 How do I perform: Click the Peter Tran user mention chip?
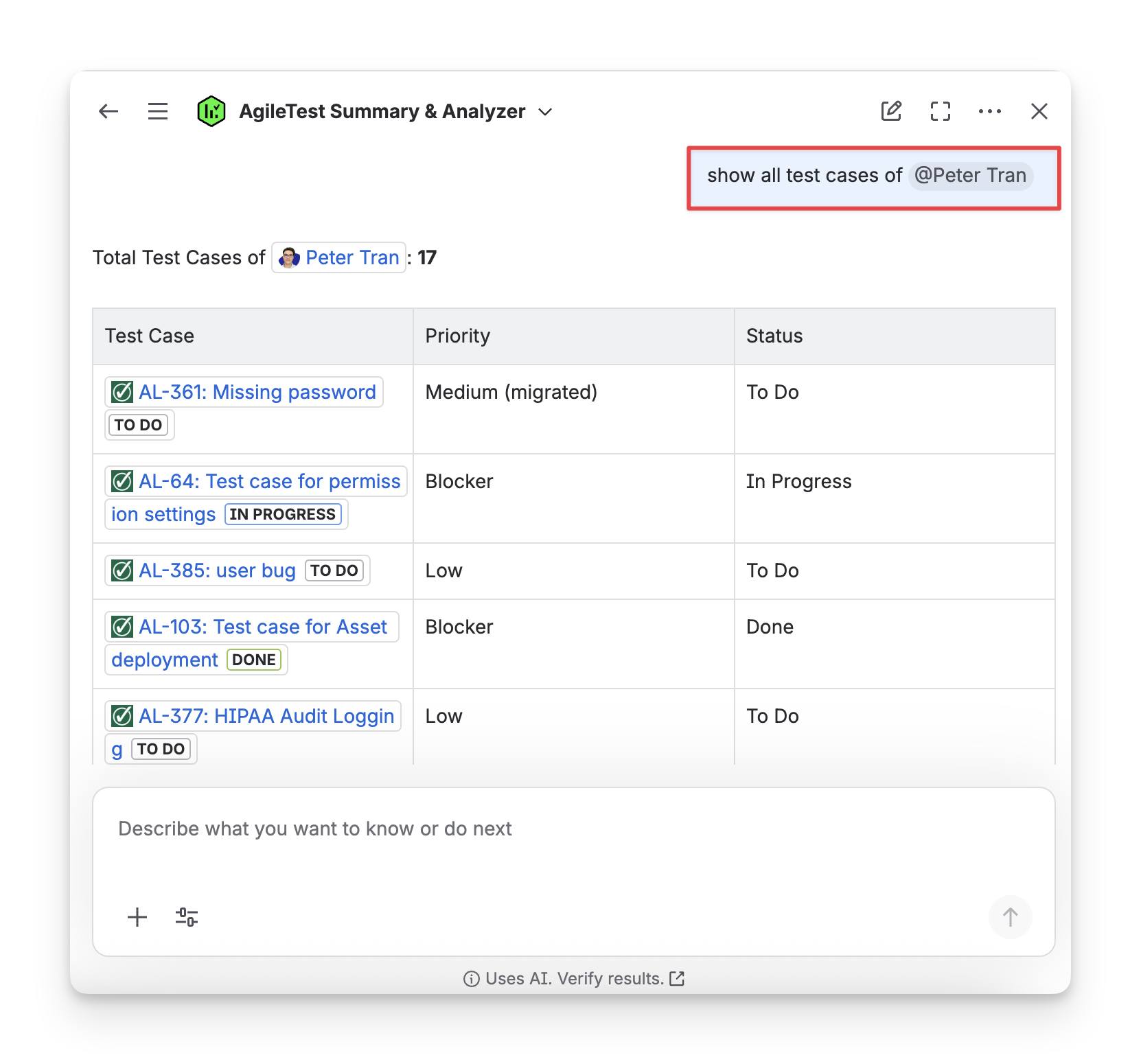point(339,257)
